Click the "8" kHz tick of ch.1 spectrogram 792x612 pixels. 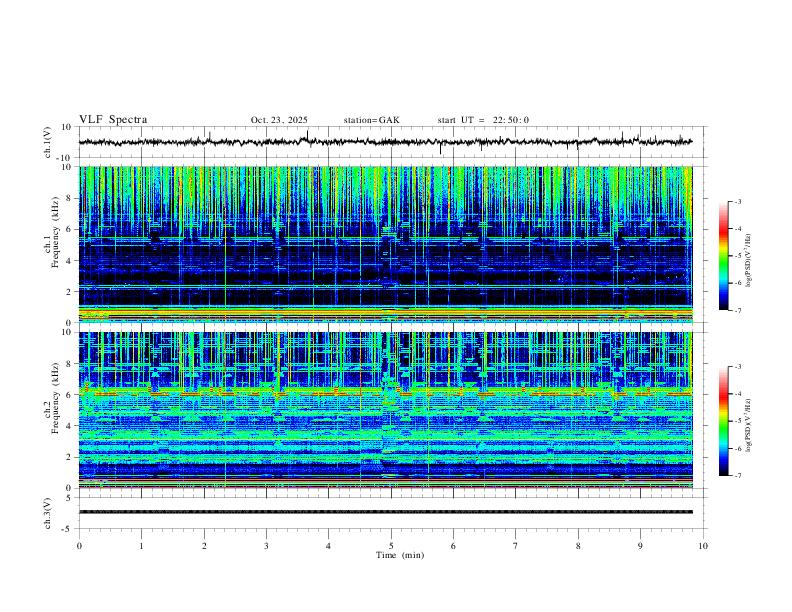point(70,198)
